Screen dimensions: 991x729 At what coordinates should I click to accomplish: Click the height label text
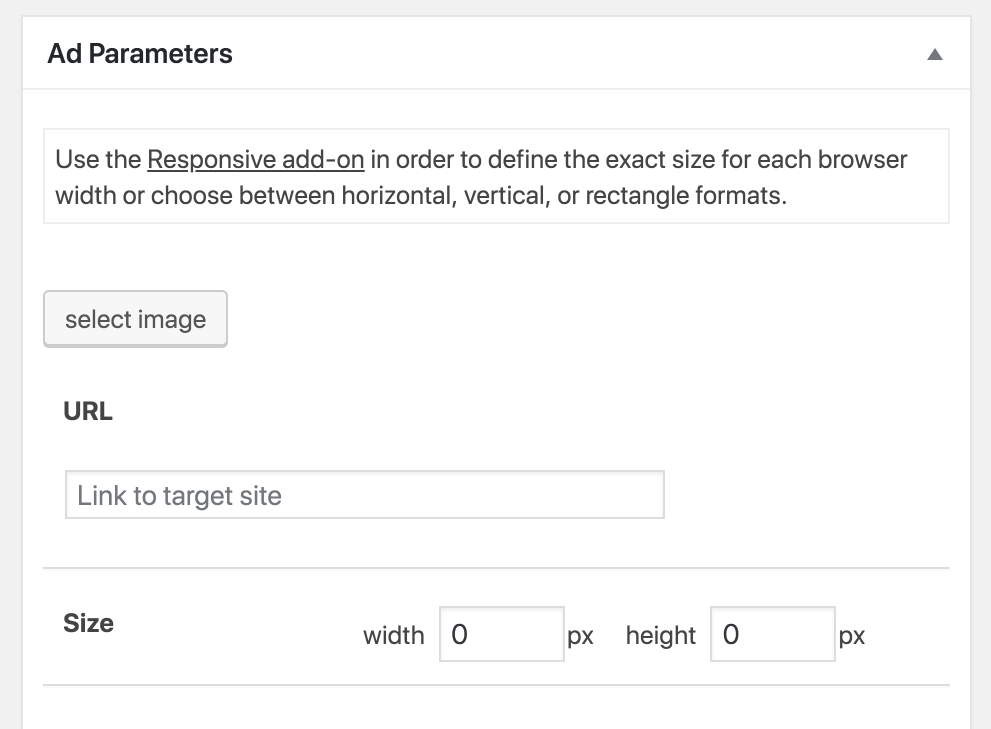click(x=660, y=636)
